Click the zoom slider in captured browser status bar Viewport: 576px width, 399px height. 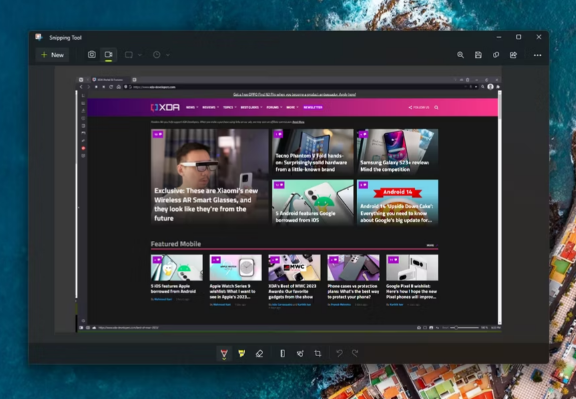click(x=465, y=327)
